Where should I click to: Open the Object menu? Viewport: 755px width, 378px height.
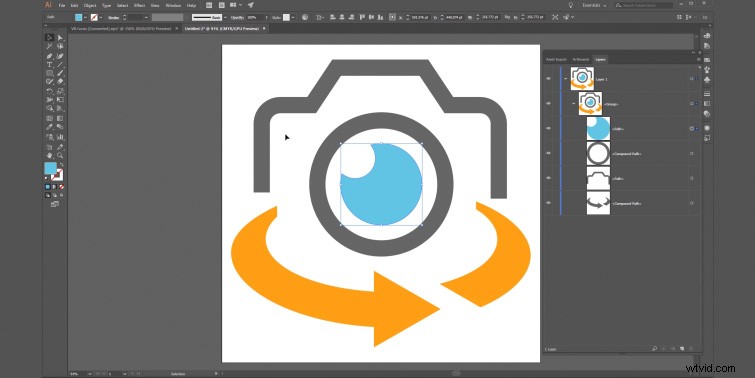90,5
